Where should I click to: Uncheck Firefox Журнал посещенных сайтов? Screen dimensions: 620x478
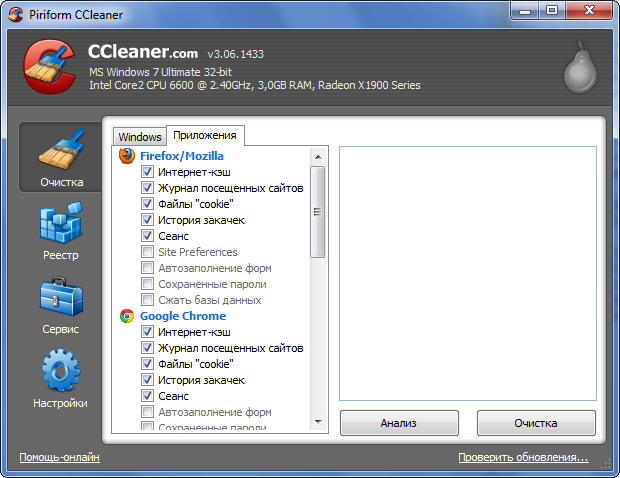click(x=147, y=188)
